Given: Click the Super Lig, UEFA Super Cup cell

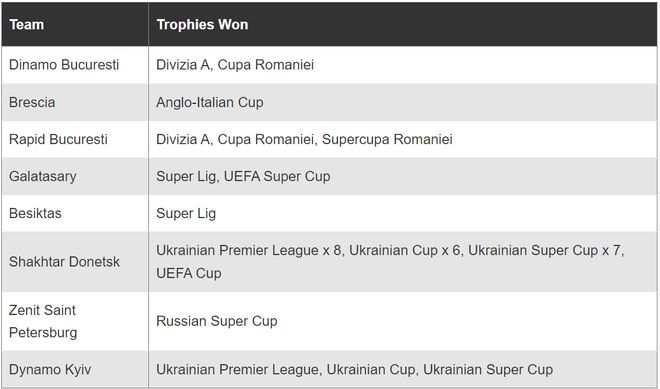Looking at the screenshot, I should pyautogui.click(x=403, y=176).
